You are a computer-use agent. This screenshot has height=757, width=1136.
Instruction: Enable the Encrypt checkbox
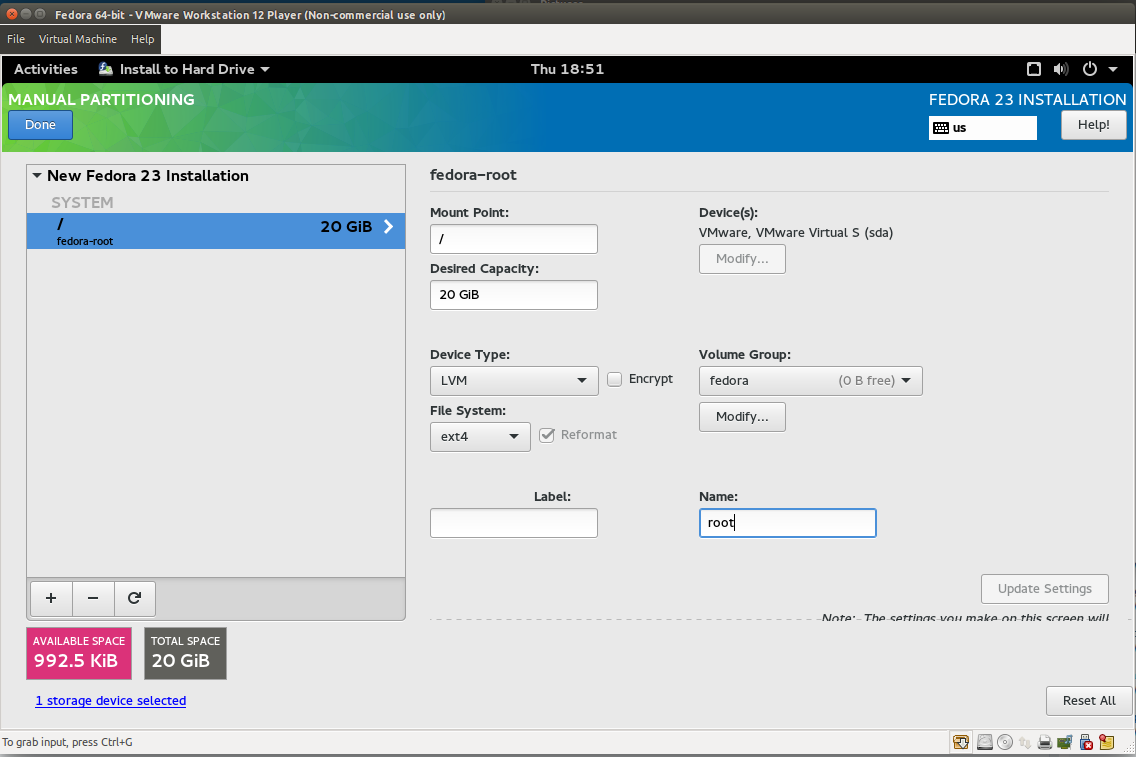tap(614, 379)
